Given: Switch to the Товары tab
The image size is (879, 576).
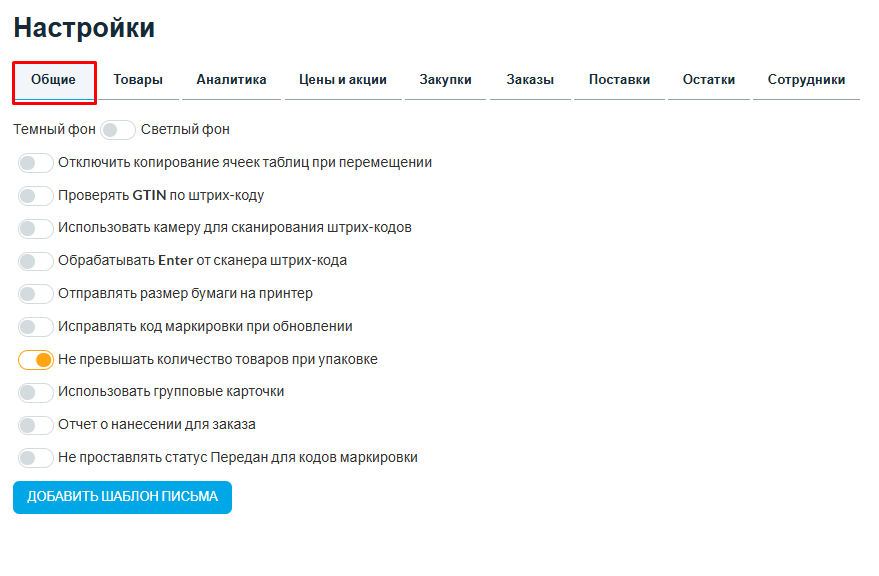Looking at the screenshot, I should pos(138,80).
